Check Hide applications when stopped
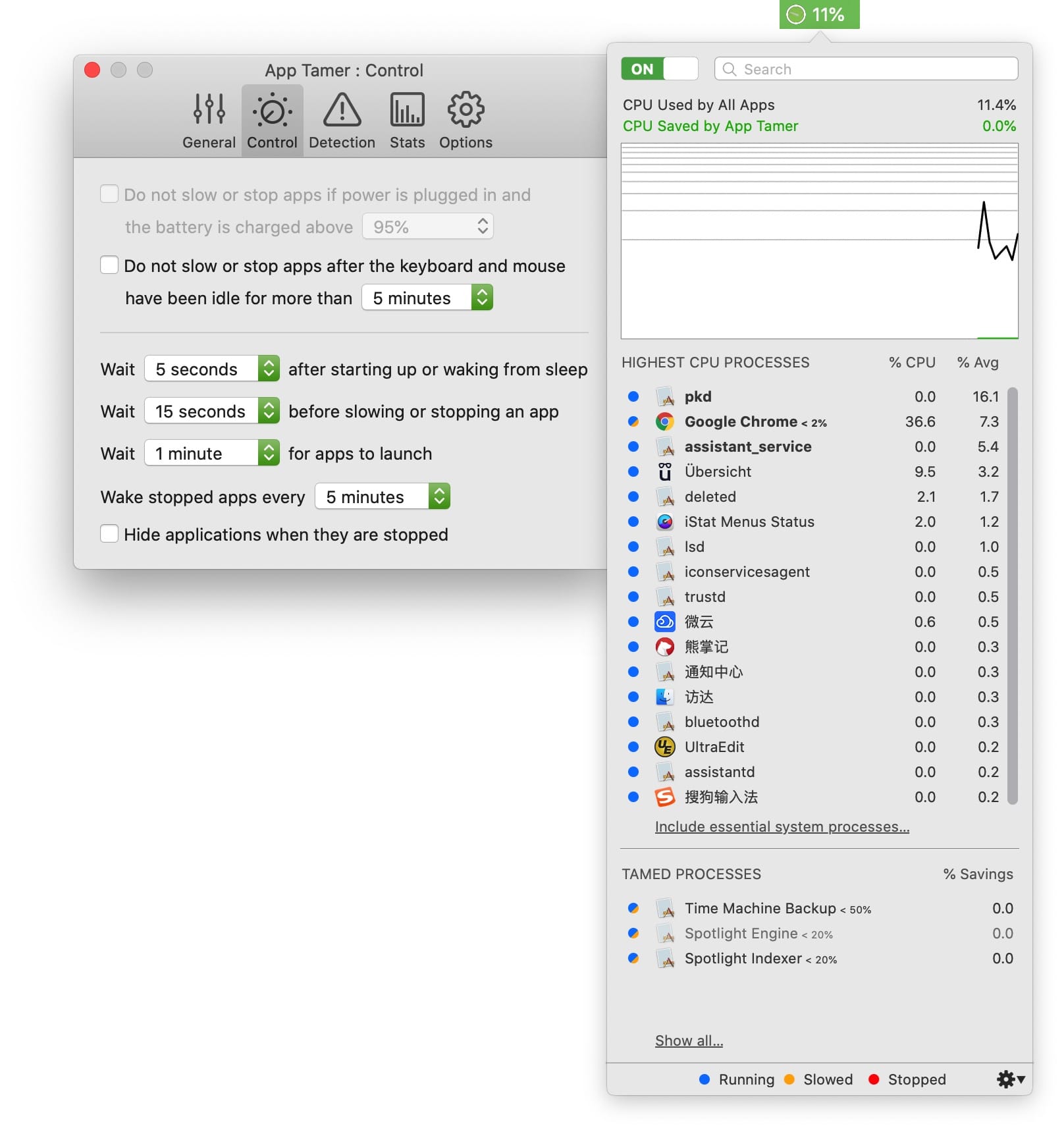The height and width of the screenshot is (1132, 1064). 109,534
